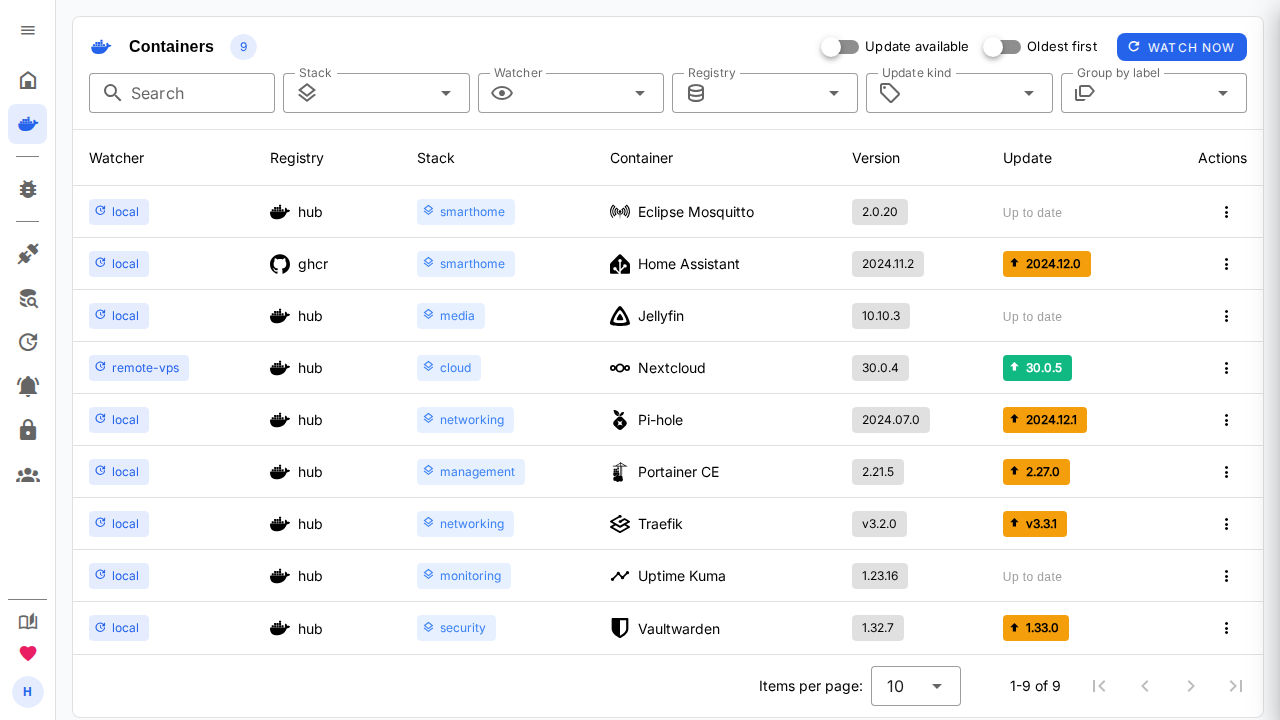1280x720 pixels.
Task: Click the Search input field
Action: click(x=182, y=93)
